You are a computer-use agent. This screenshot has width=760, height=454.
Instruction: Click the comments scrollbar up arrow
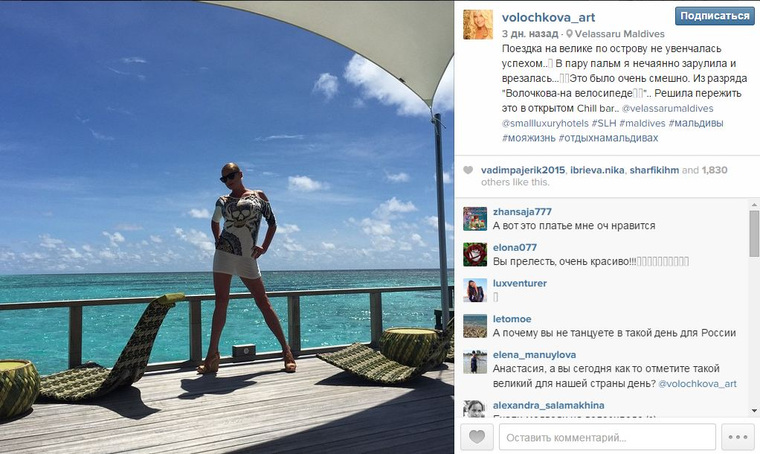754,205
